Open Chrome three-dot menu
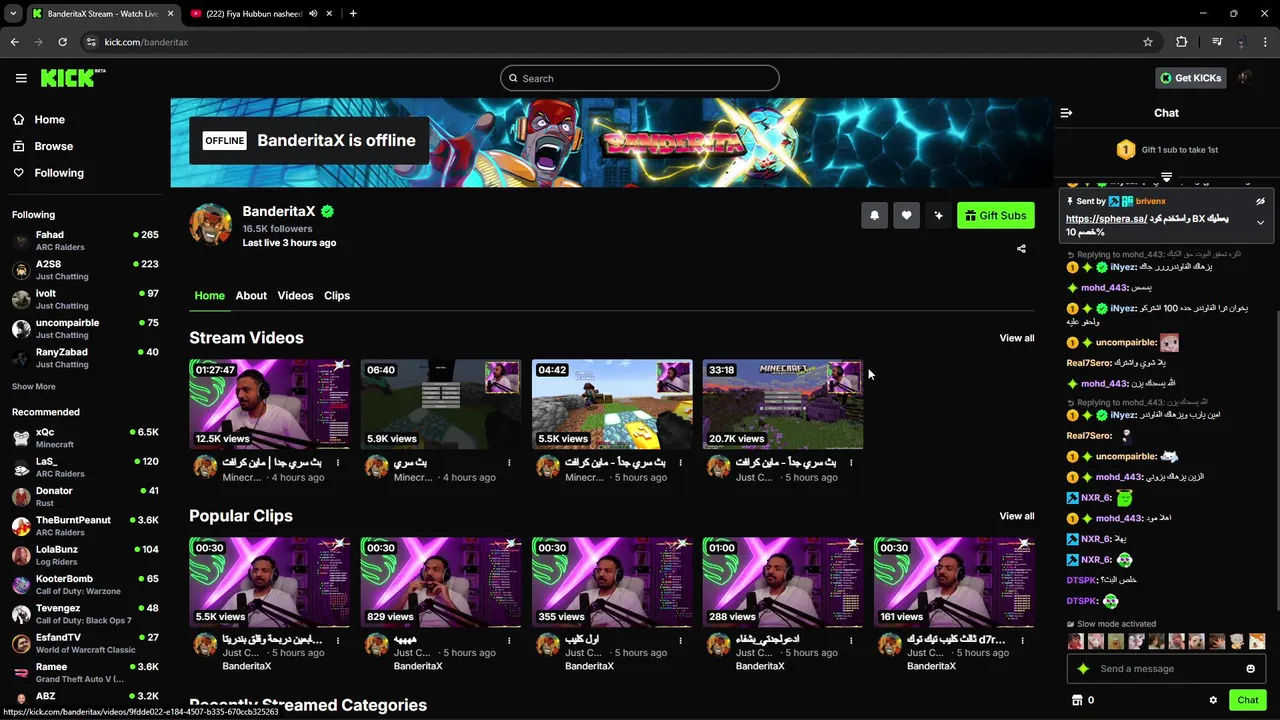1280x720 pixels. tap(1266, 42)
